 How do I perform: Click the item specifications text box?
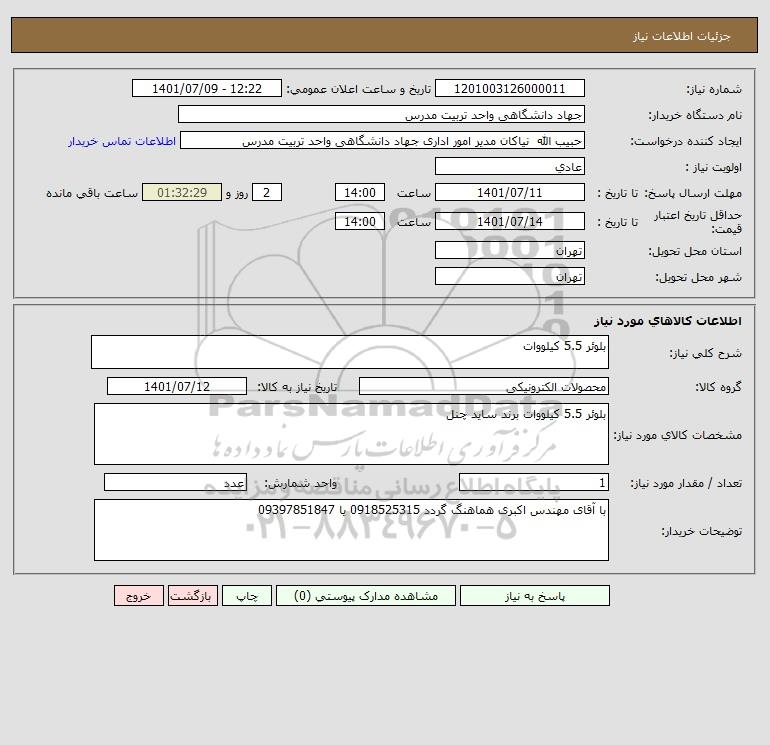351,434
